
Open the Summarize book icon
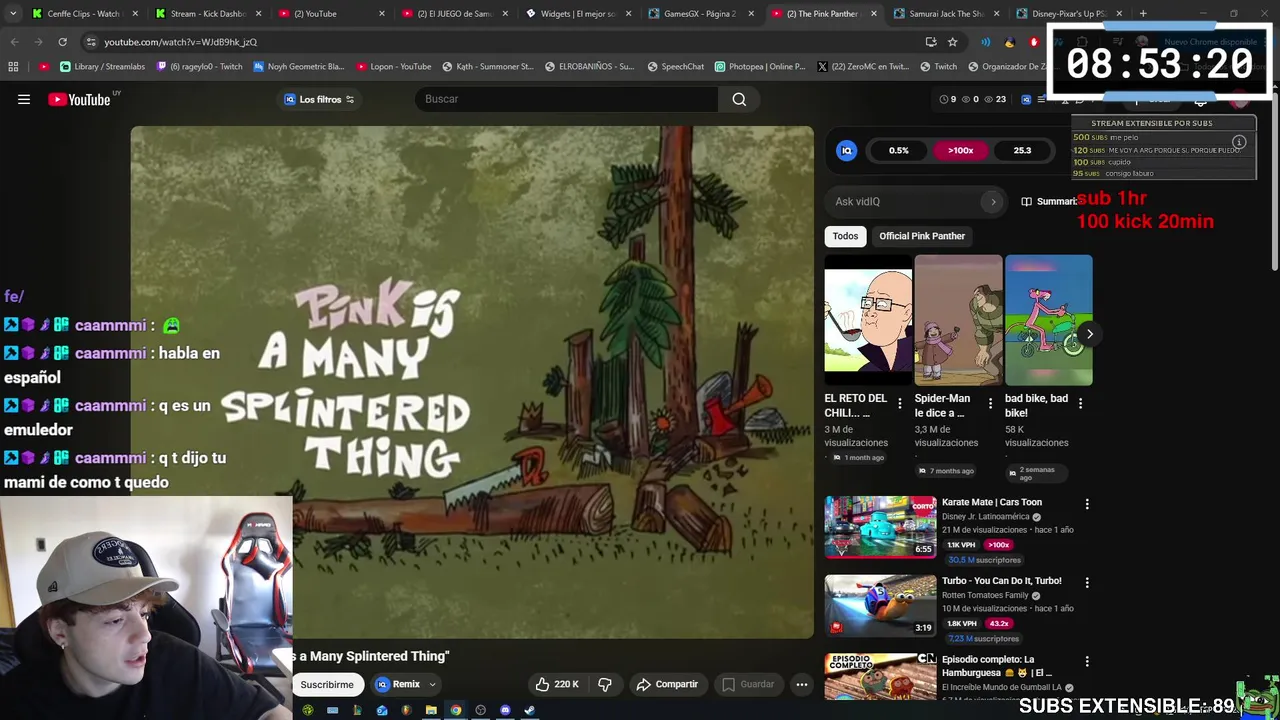coord(1026,201)
